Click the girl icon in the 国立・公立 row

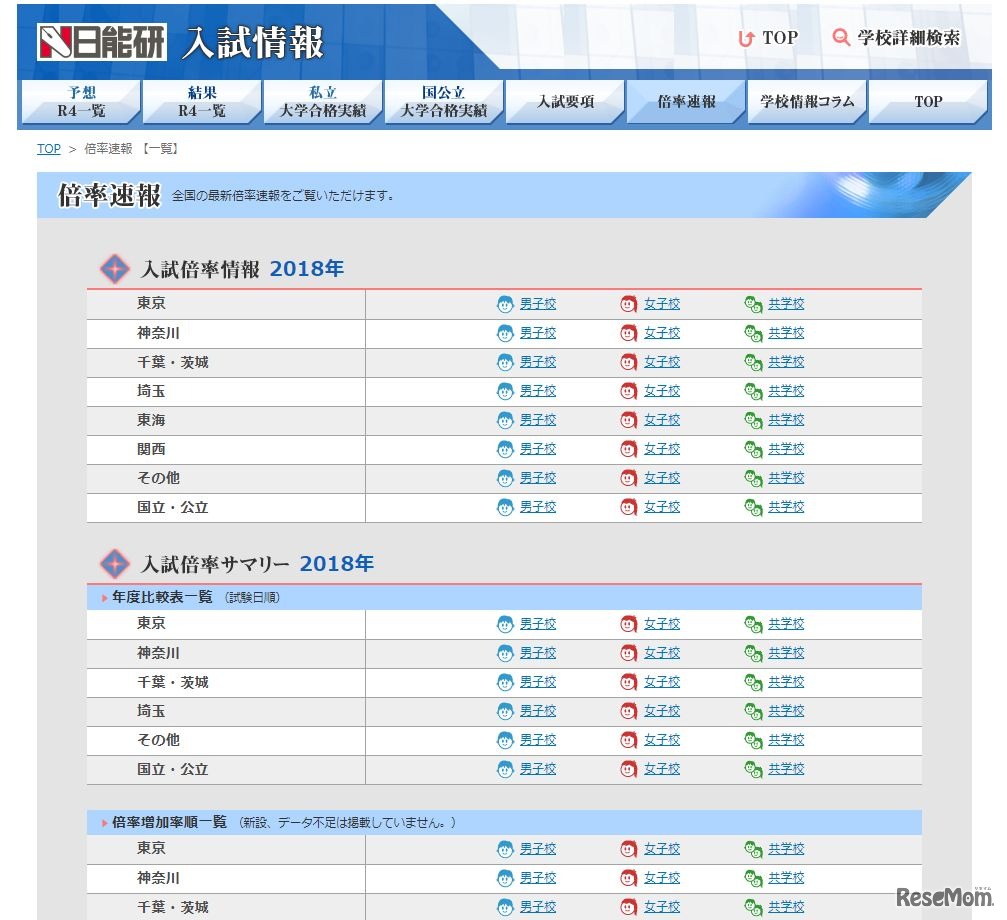coord(629,507)
